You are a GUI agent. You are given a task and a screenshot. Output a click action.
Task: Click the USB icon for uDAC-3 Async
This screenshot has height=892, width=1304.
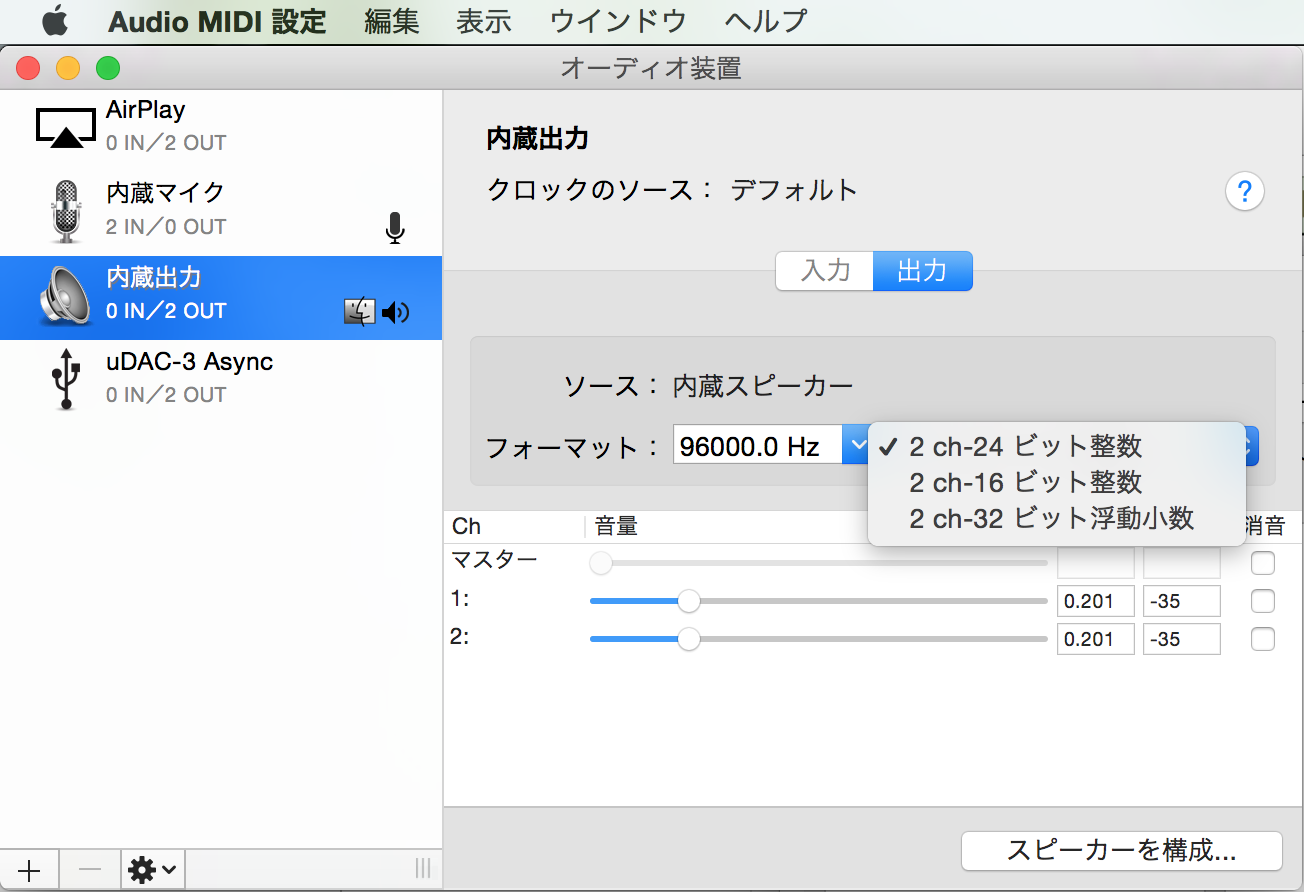[x=66, y=379]
